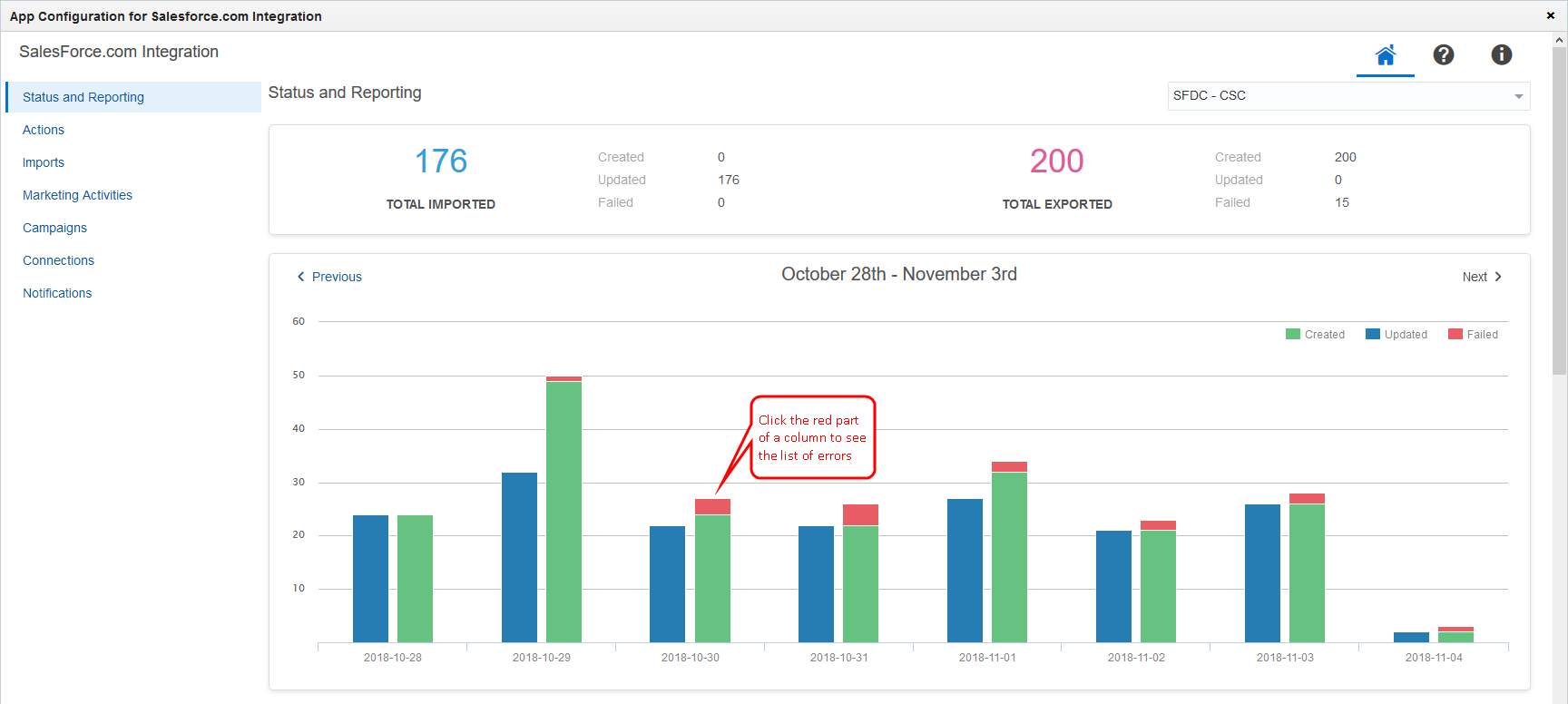The image size is (1568, 704).
Task: Open the SFDC - CSC connection dropdown
Action: [1348, 96]
